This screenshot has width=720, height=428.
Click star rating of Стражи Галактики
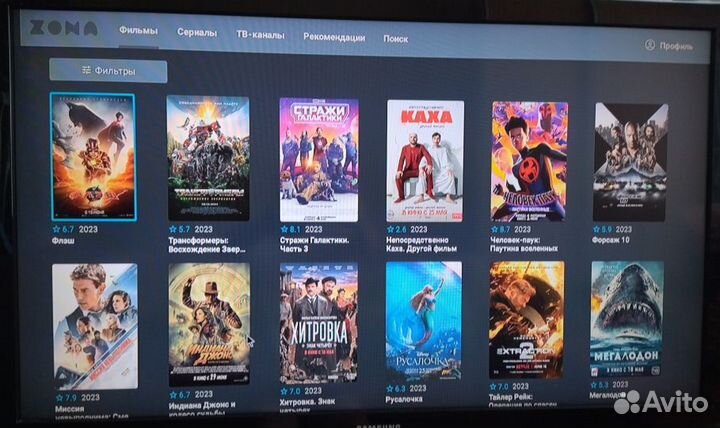(290, 229)
